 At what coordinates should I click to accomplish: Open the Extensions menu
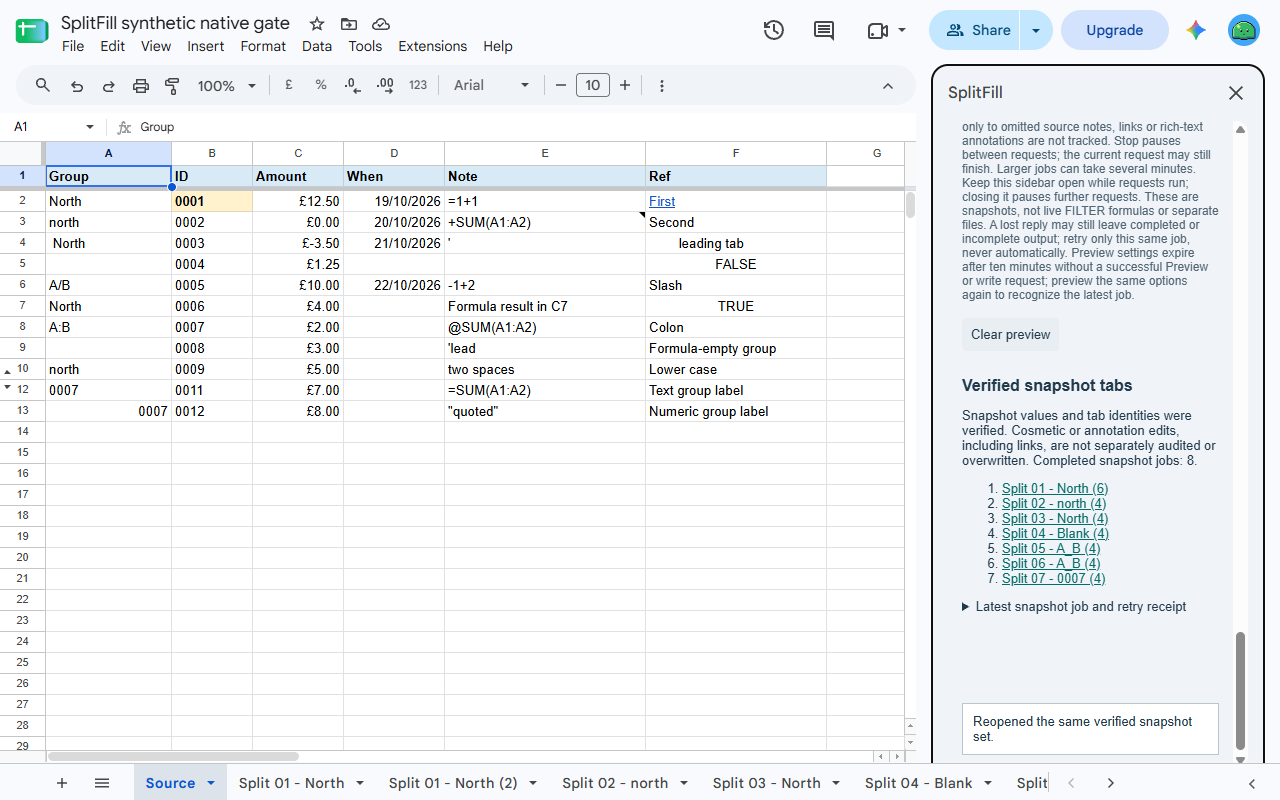[x=432, y=46]
